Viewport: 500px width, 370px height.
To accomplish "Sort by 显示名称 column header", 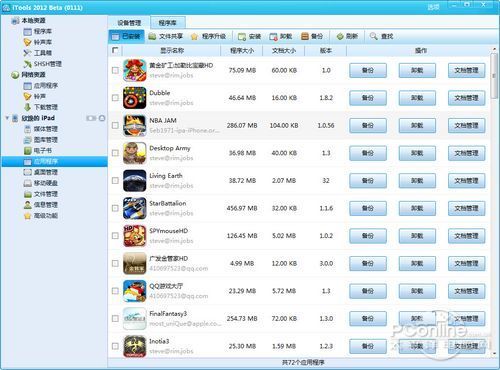I will click(x=172, y=51).
